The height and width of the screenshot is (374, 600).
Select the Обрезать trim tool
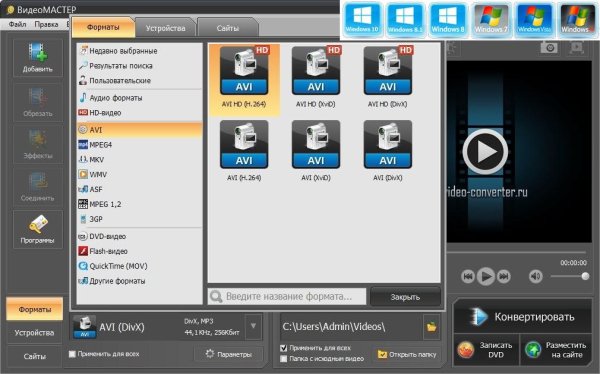click(38, 102)
